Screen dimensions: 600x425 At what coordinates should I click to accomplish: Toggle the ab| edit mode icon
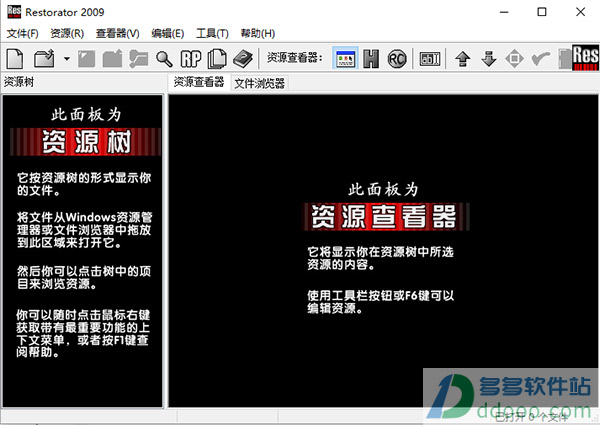pyautogui.click(x=430, y=59)
